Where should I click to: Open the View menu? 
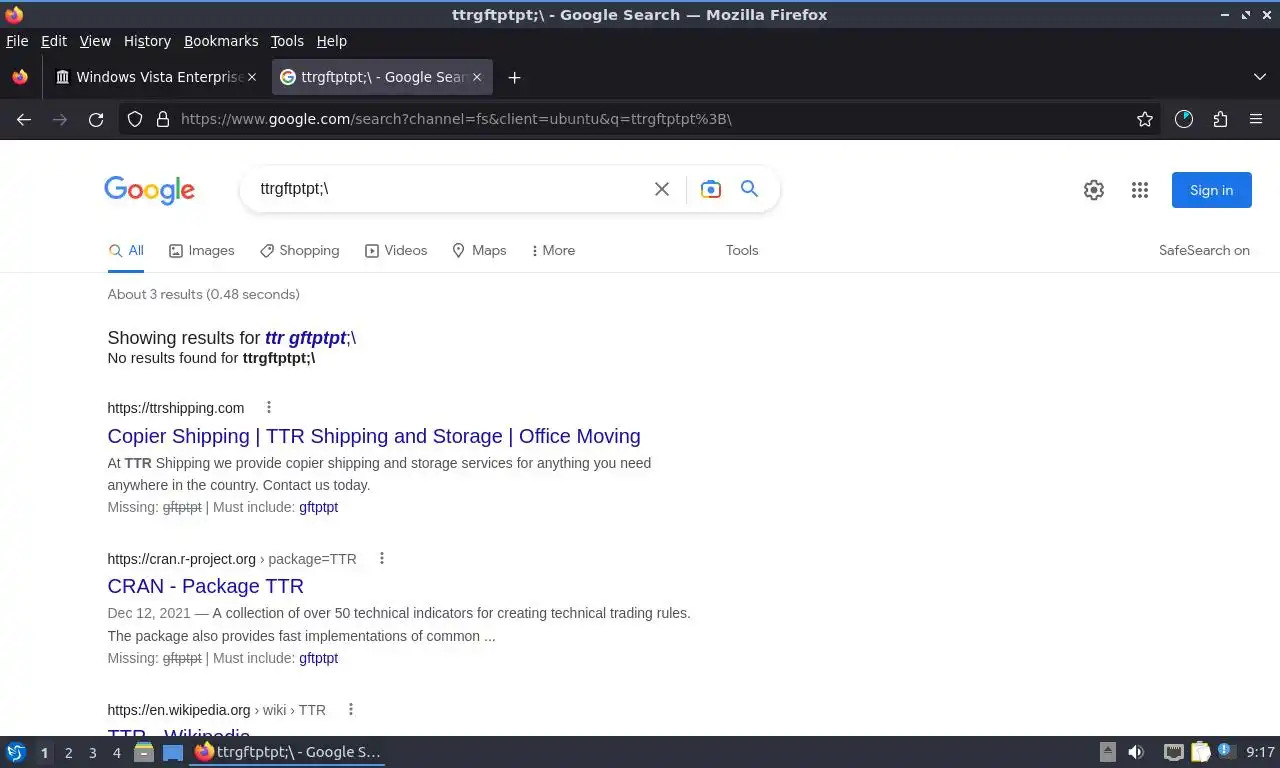pyautogui.click(x=95, y=41)
